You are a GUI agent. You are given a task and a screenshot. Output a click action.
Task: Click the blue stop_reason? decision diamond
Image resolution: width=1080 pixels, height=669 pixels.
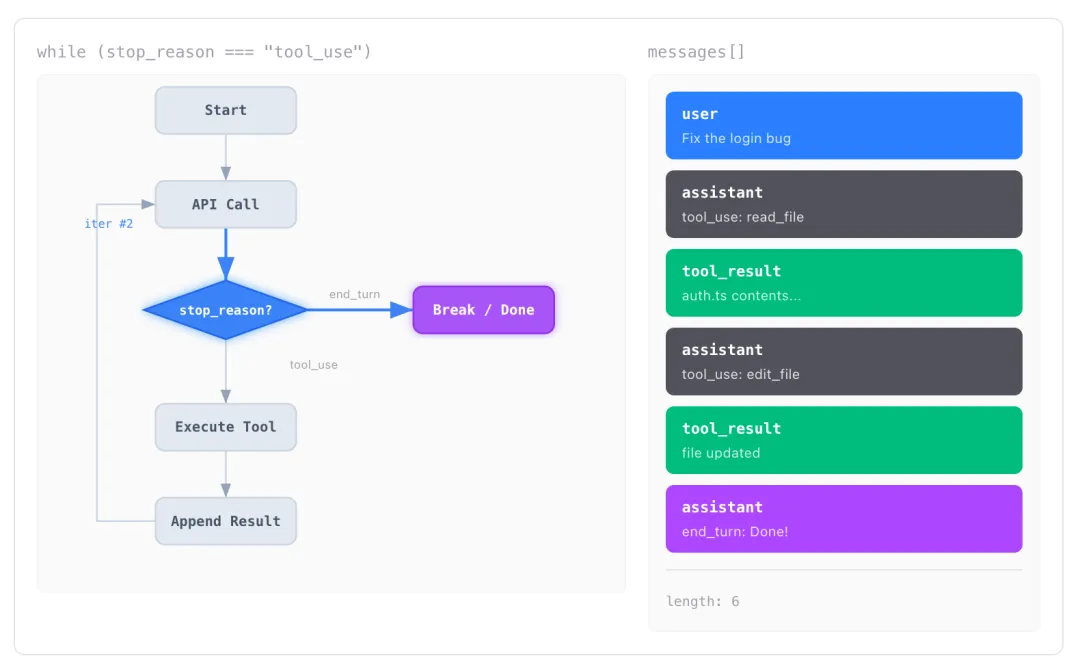point(225,310)
